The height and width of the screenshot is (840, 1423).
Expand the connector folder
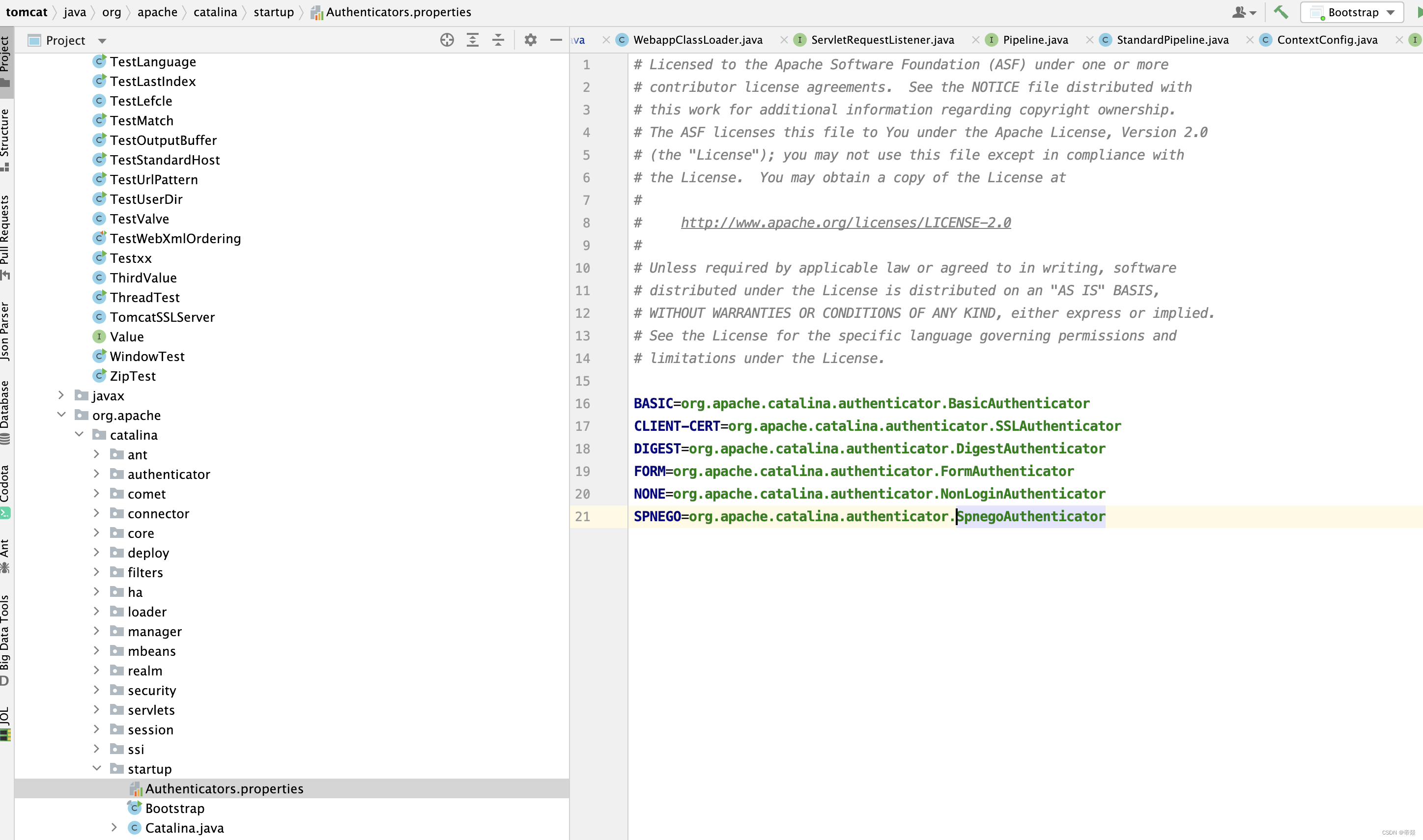96,513
